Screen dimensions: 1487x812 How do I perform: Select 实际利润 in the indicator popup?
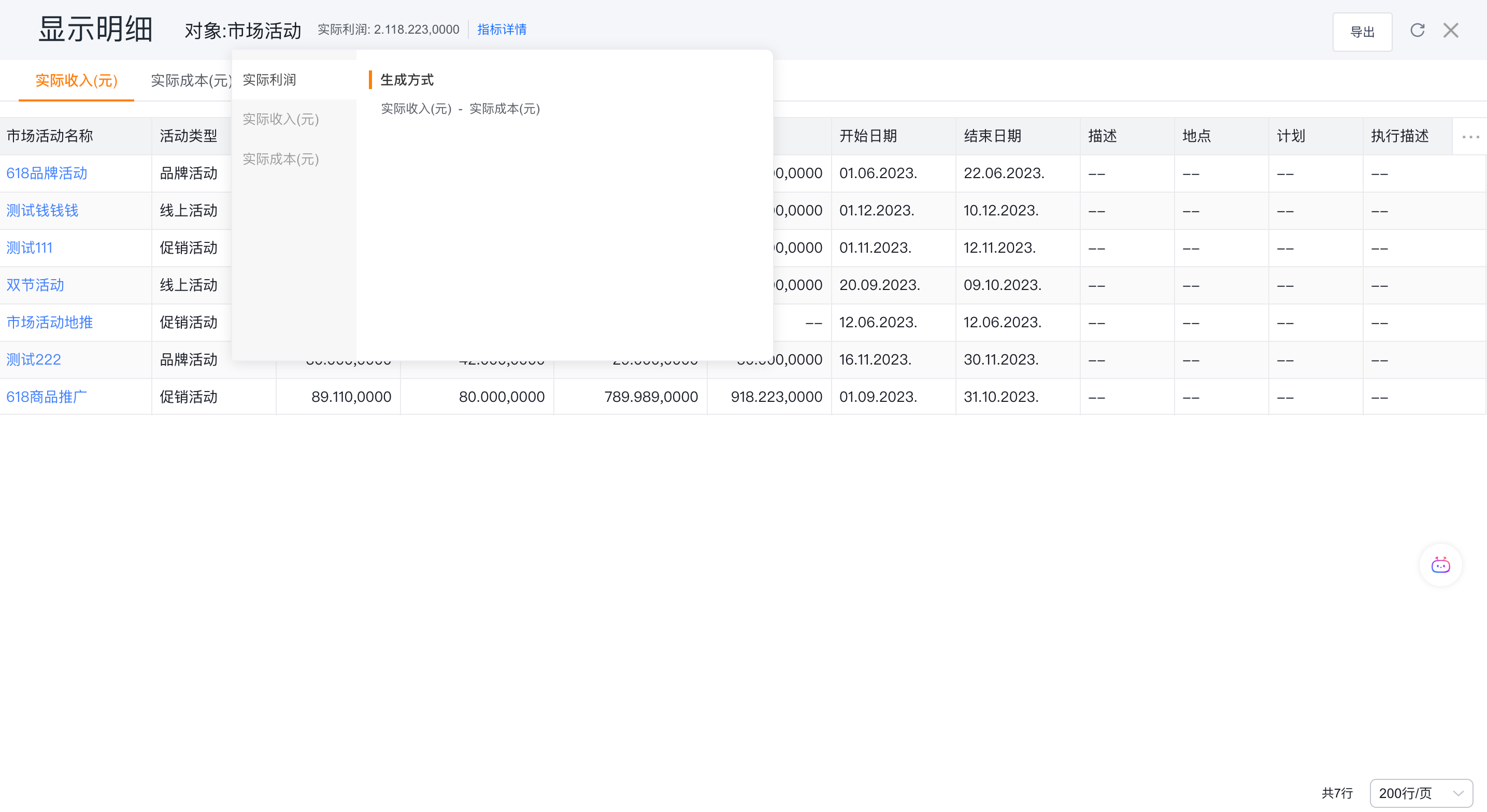[269, 80]
